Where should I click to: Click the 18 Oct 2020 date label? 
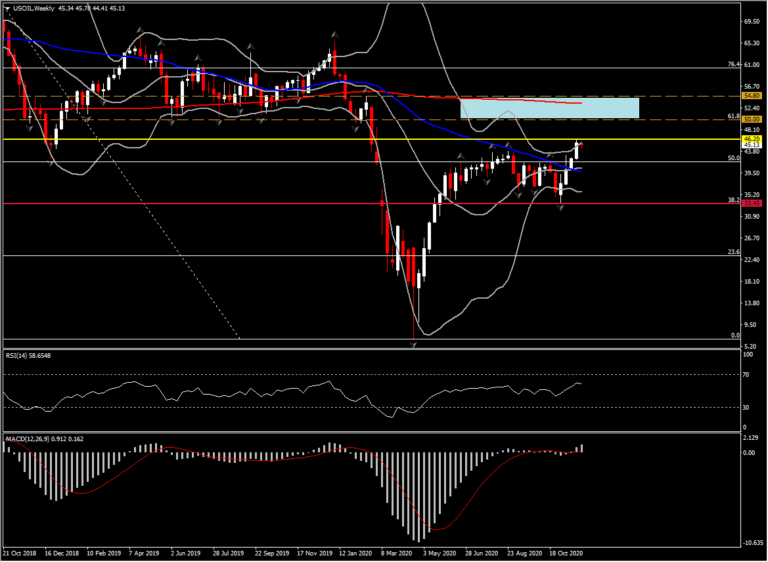click(x=566, y=552)
